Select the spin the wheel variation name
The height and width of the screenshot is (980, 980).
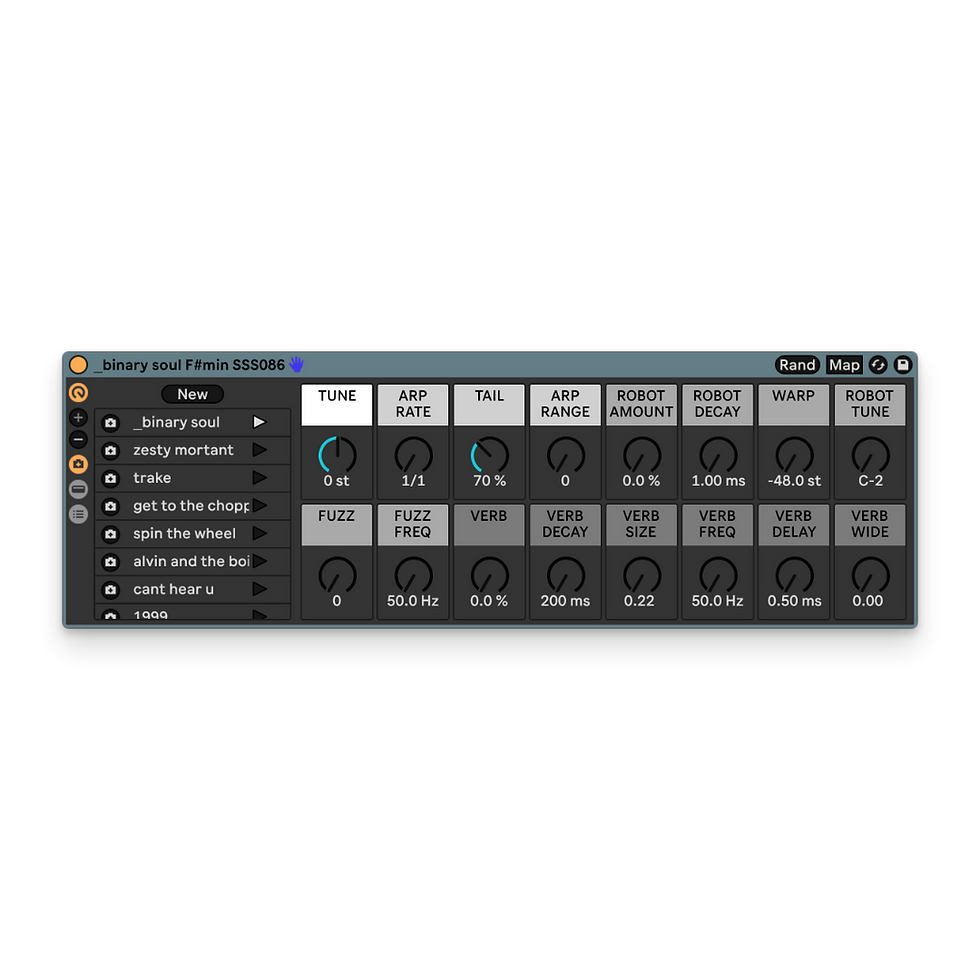[184, 534]
